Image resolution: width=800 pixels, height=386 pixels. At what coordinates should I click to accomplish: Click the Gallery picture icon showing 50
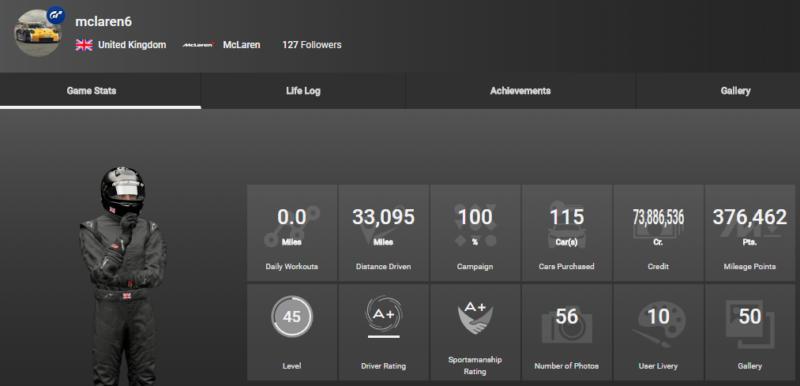point(750,323)
